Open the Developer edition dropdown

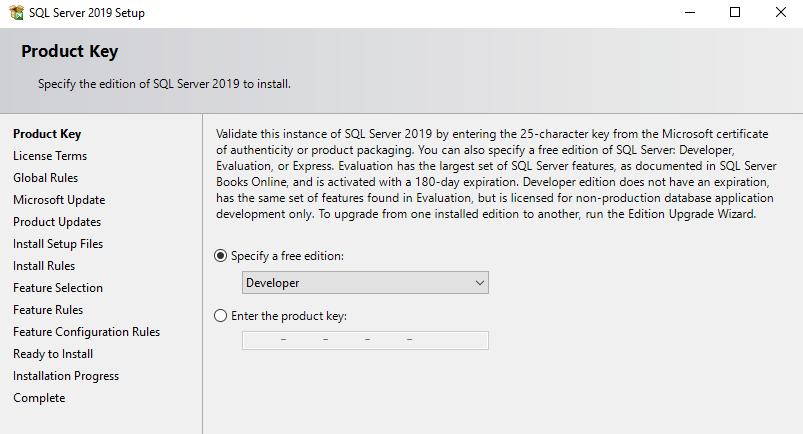point(365,283)
